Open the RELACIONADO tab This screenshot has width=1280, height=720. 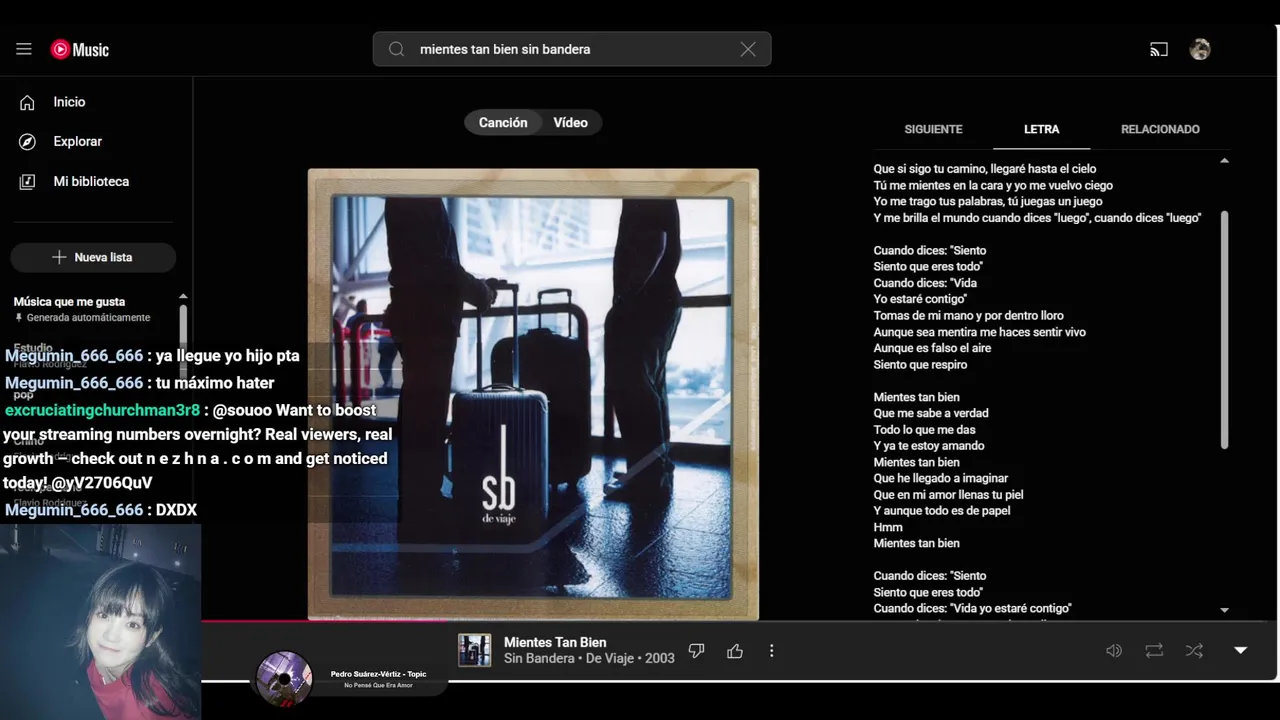point(1160,129)
